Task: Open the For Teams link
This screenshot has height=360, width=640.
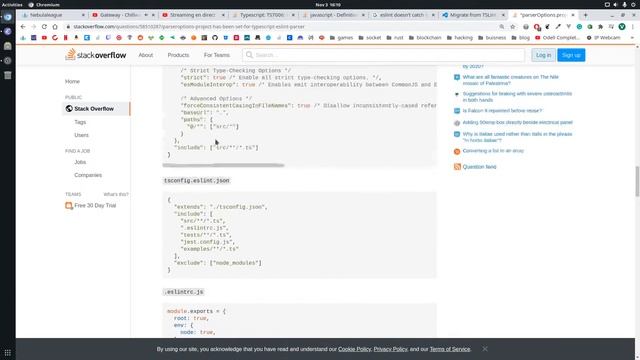Action: 217,55
